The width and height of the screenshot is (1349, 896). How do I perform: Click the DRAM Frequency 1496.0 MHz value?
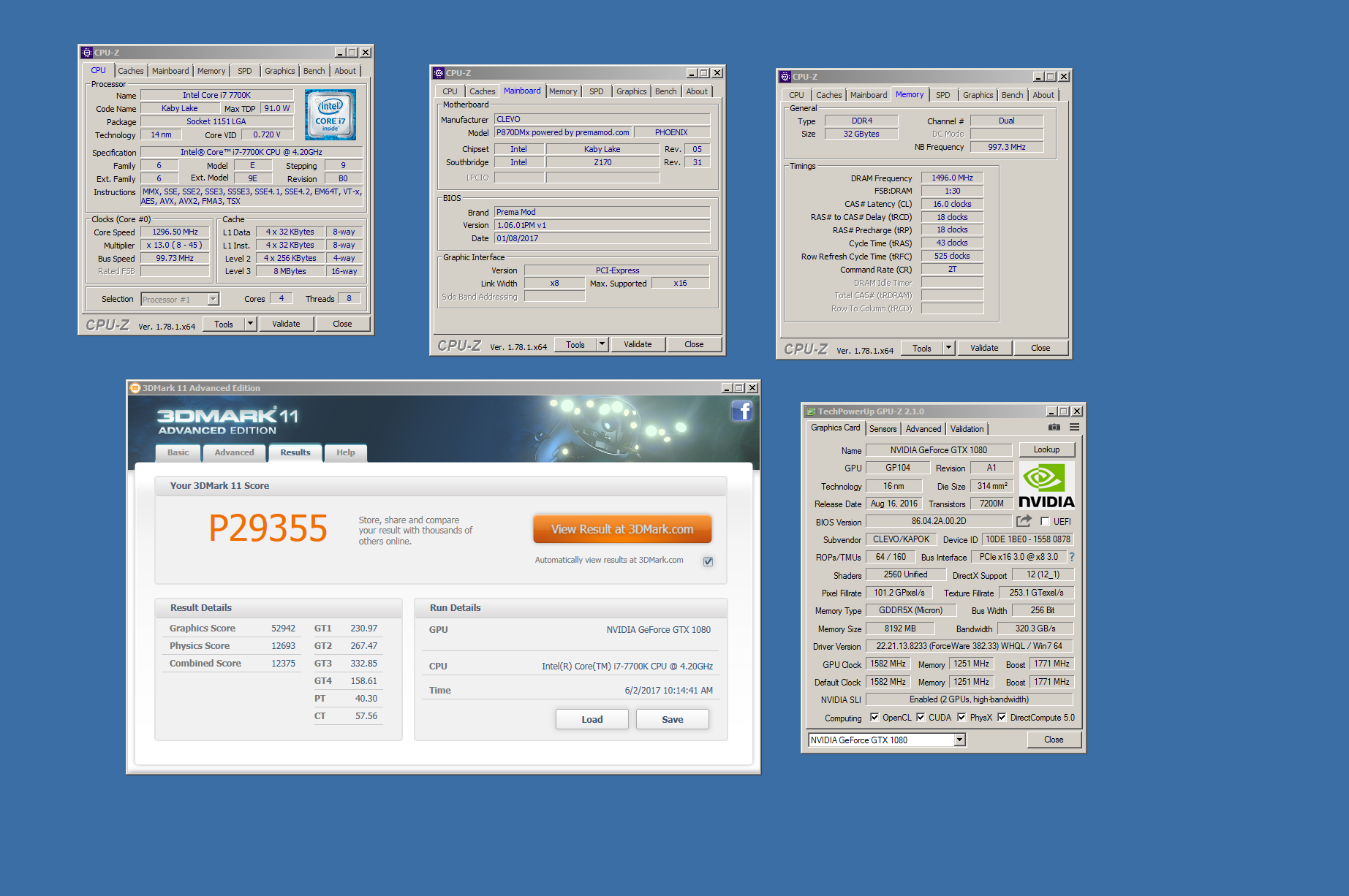[952, 178]
